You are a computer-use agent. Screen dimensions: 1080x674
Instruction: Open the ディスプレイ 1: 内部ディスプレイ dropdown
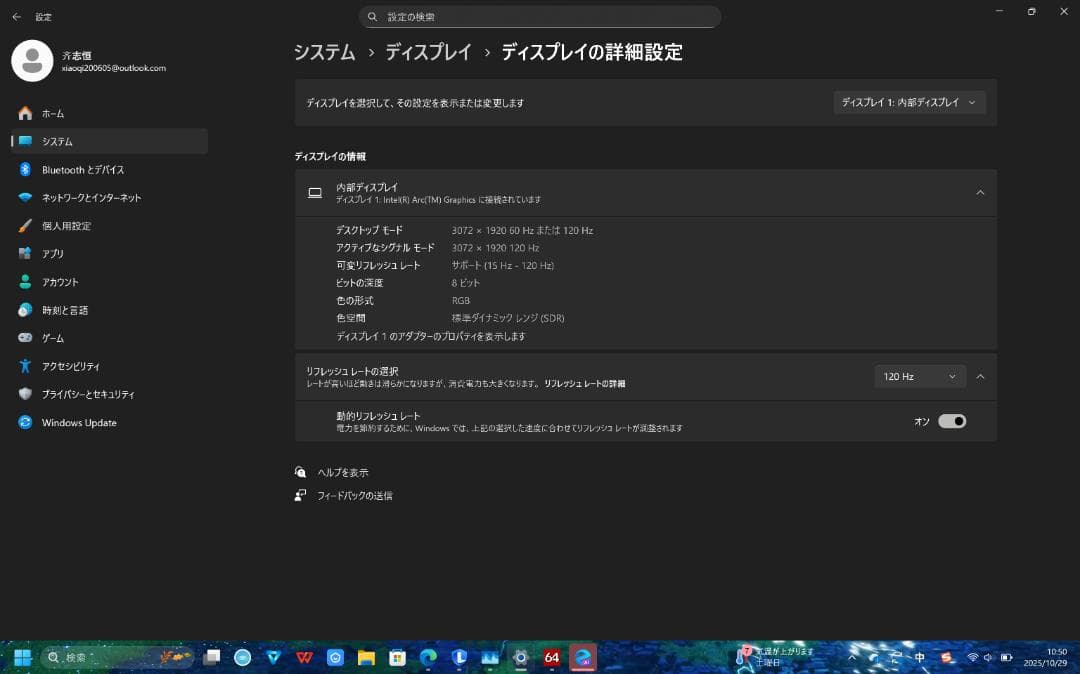(909, 102)
